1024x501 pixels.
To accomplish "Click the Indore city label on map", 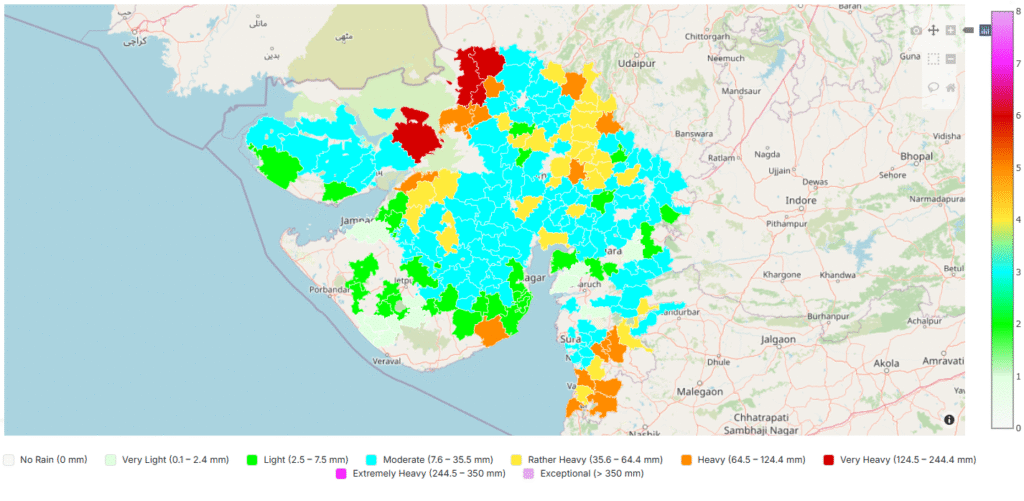I will (x=802, y=200).
